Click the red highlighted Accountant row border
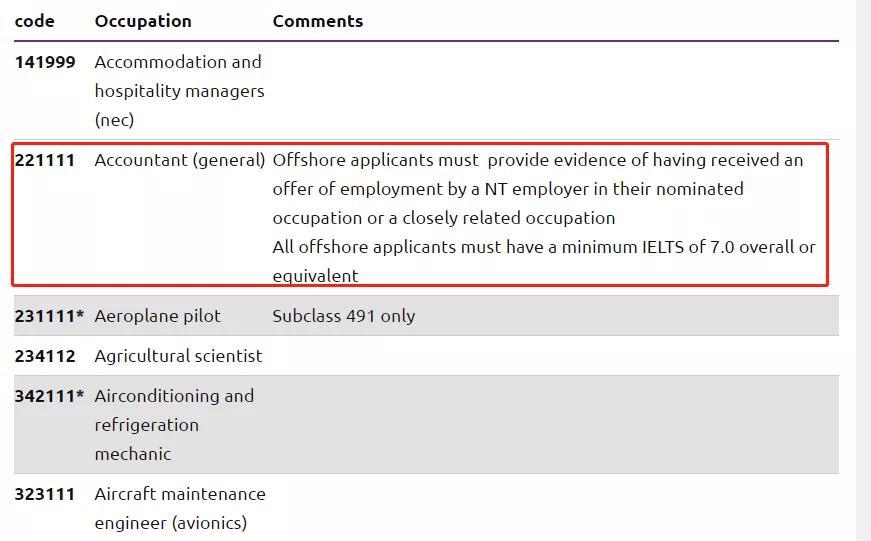The height and width of the screenshot is (541, 871). coord(420,144)
